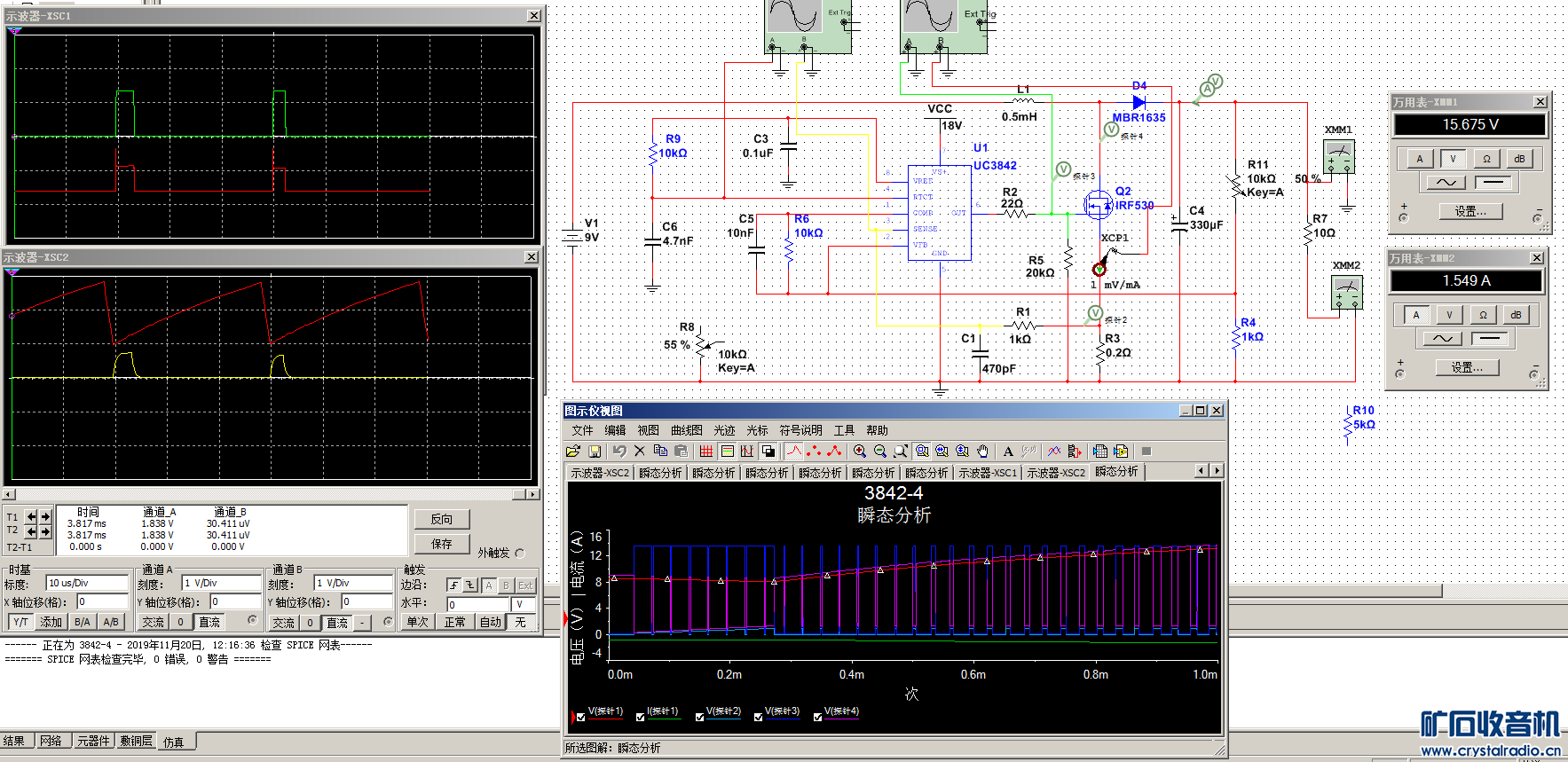Screen dimensions: 1568x762
Task: Click the add text 'A' icon
Action: coord(1008,452)
